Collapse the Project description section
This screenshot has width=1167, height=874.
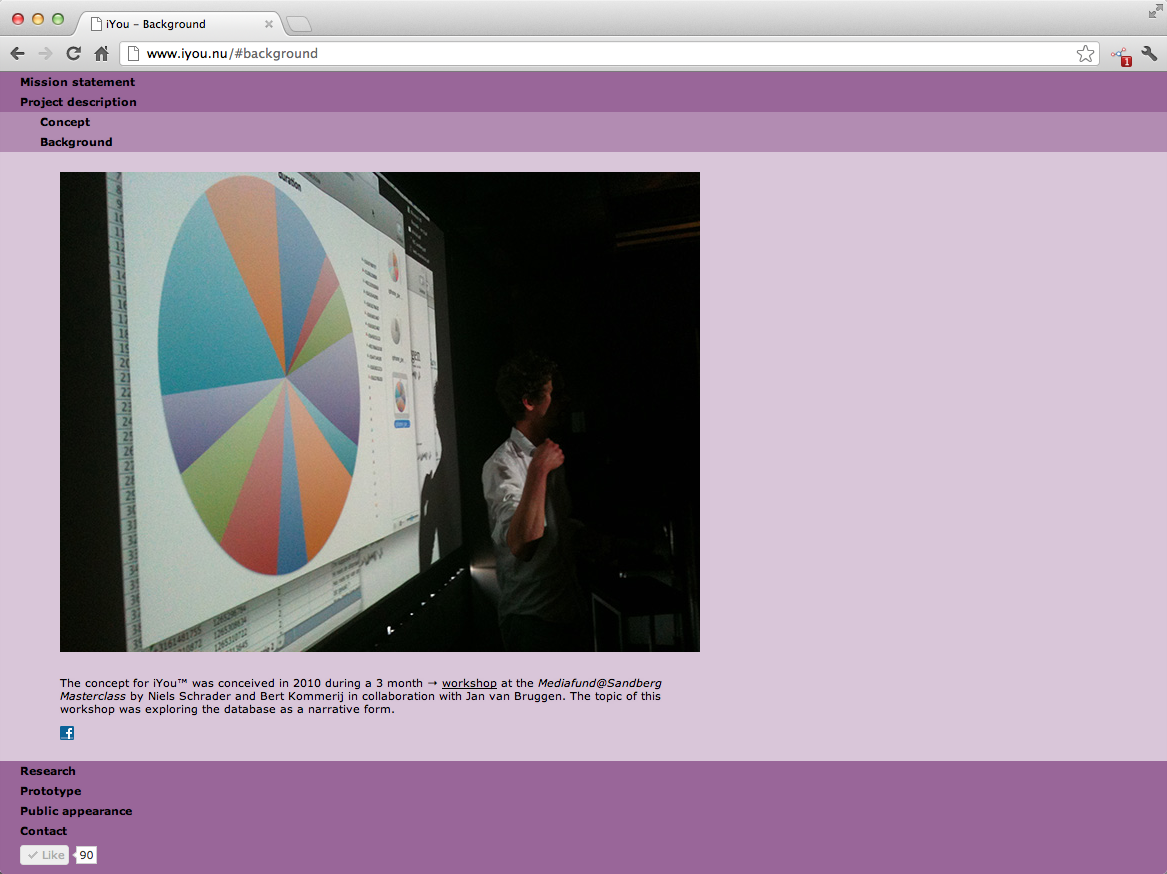[78, 102]
